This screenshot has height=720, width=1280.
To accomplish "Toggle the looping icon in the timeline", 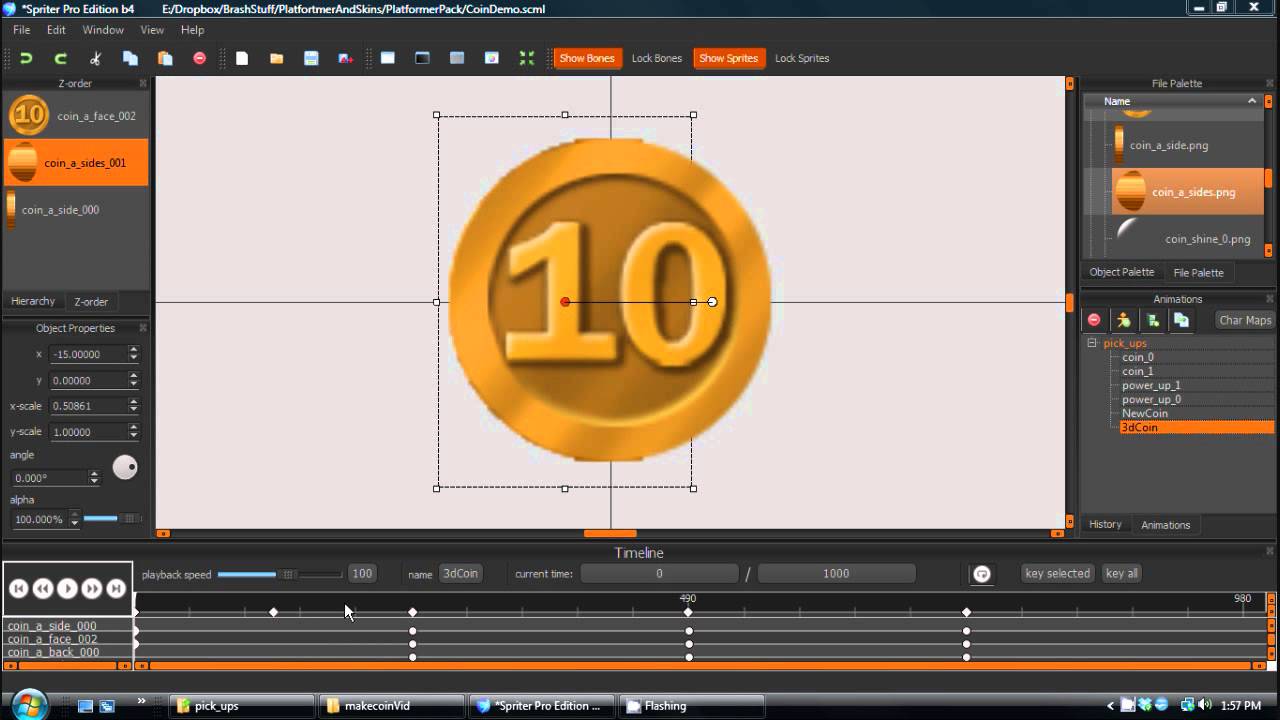I will pos(982,574).
